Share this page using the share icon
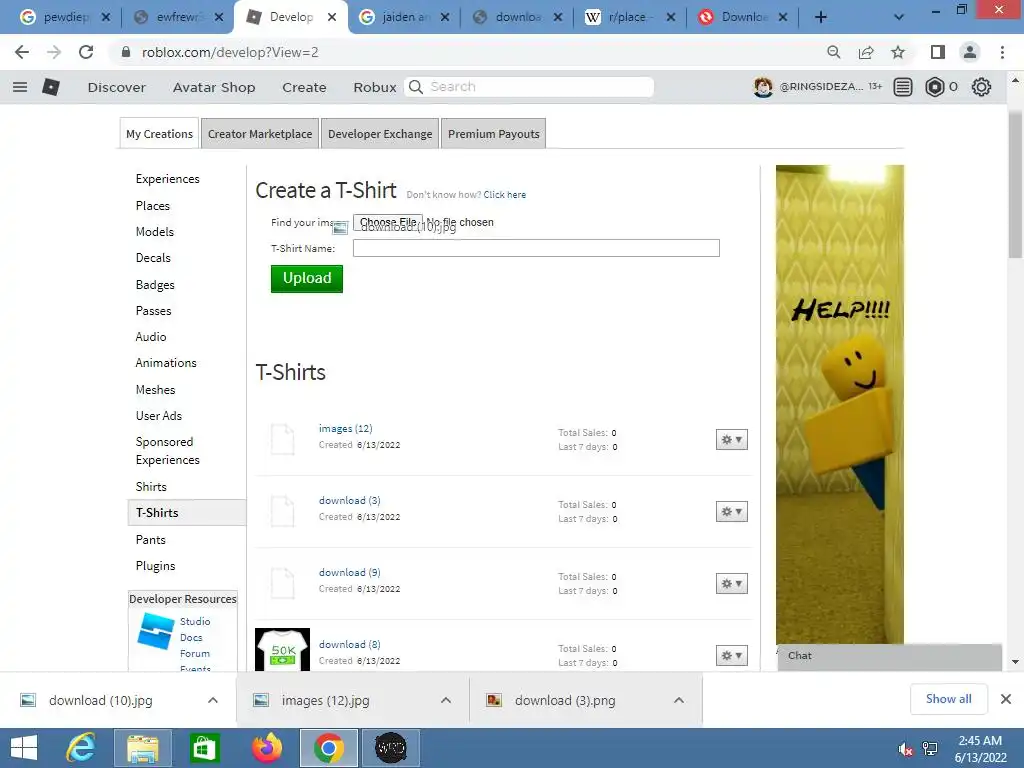Screen dimensions: 1024x768 coord(866,52)
